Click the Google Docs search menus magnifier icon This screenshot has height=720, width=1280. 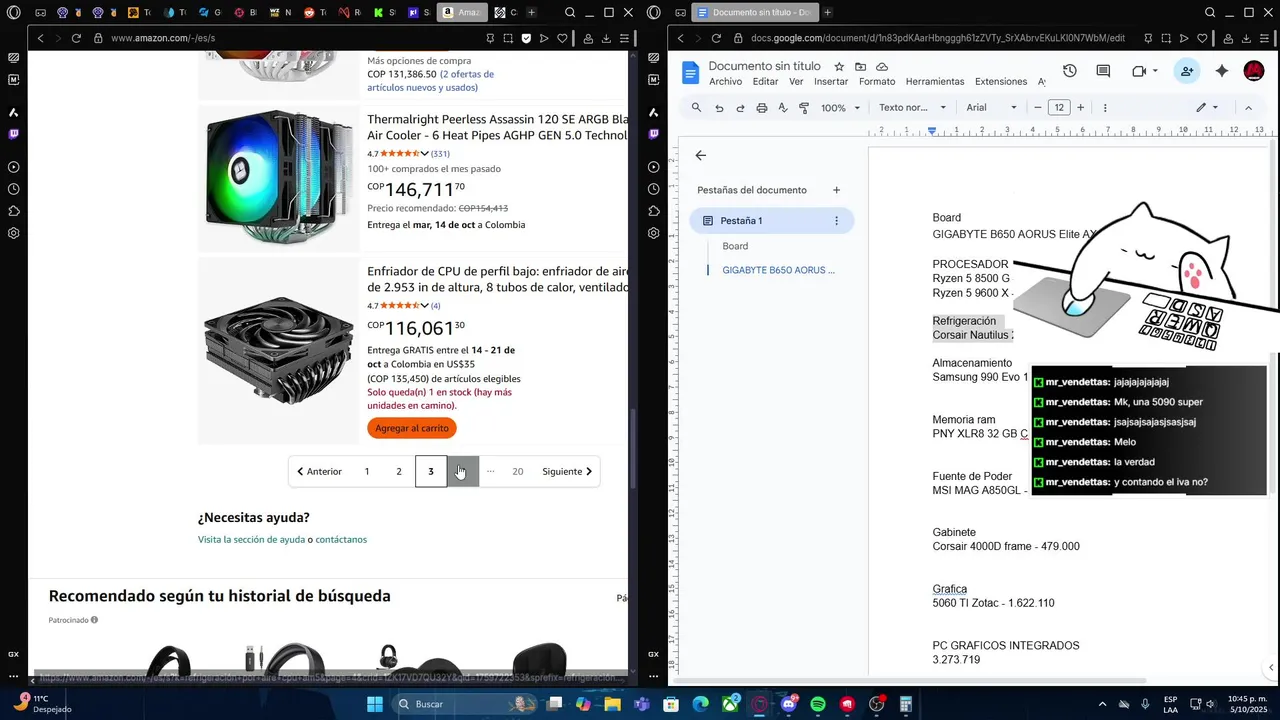697,108
